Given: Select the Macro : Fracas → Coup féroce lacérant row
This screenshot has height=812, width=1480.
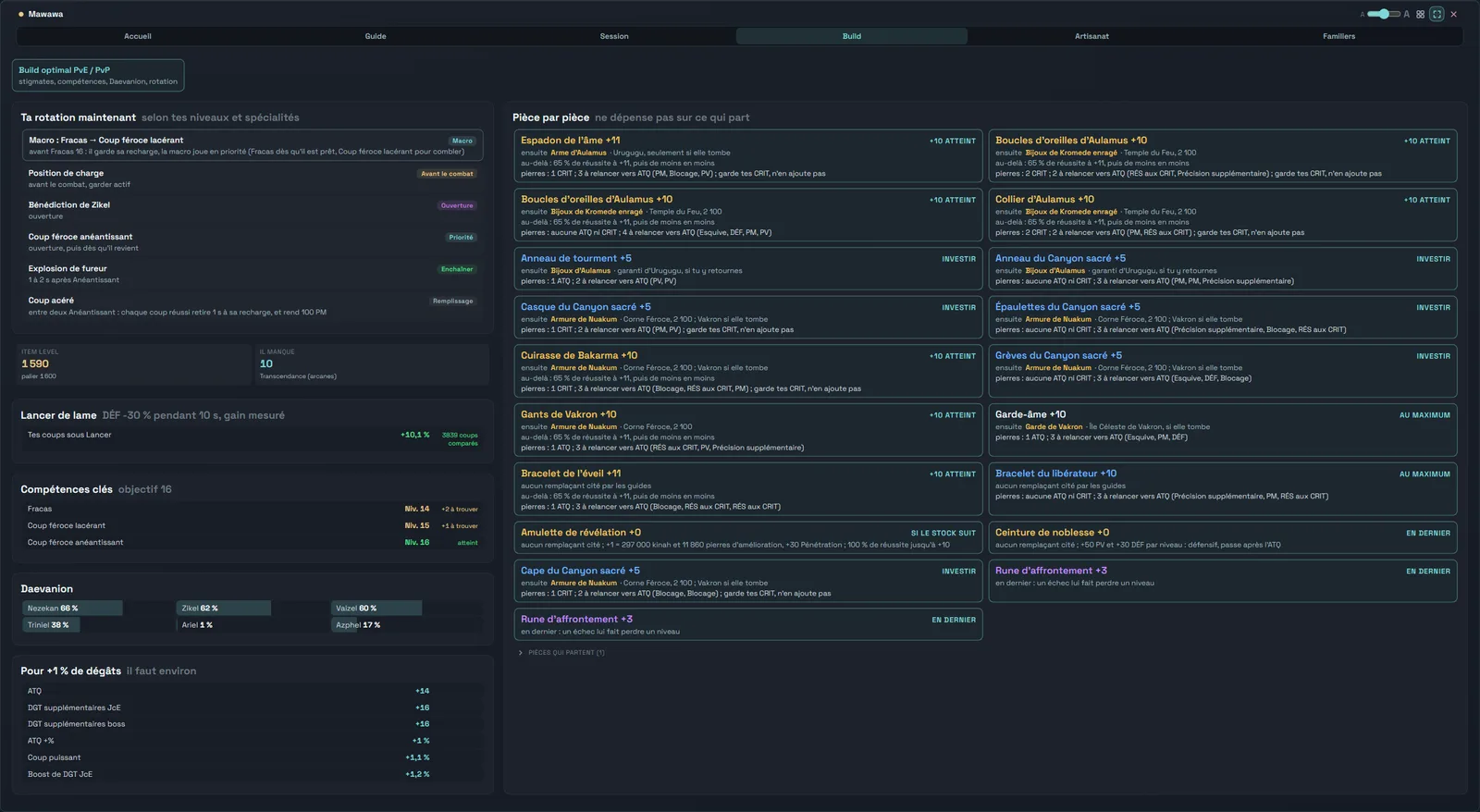Looking at the screenshot, I should [x=253, y=145].
